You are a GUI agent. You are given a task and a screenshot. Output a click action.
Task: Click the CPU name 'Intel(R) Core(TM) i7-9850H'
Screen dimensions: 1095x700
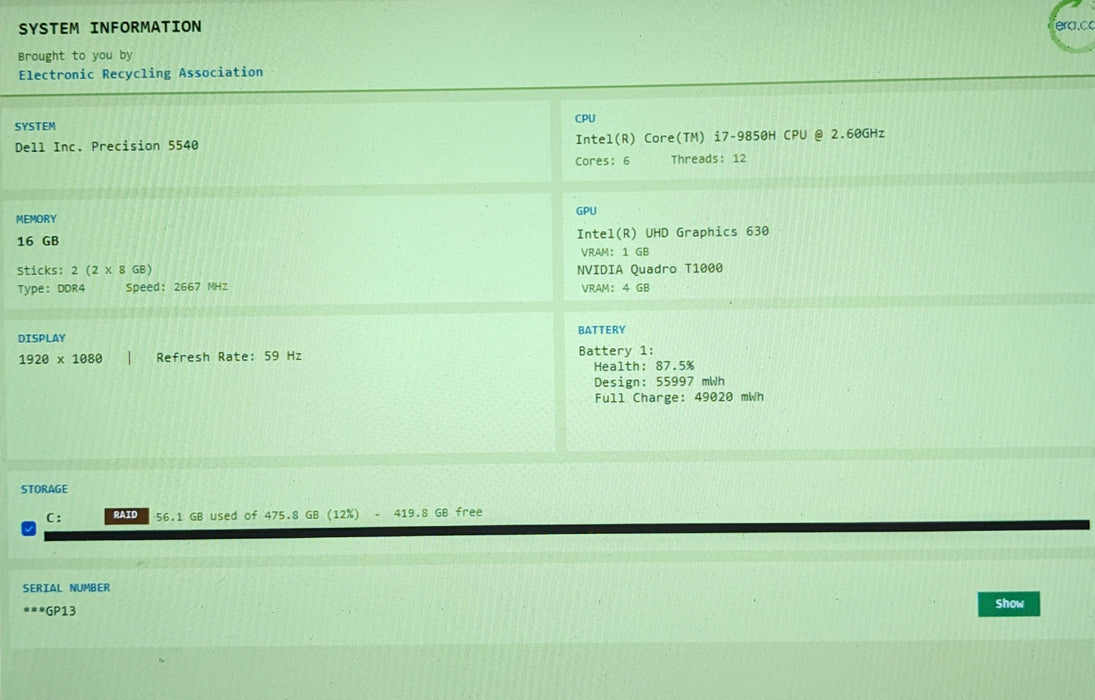[675, 137]
